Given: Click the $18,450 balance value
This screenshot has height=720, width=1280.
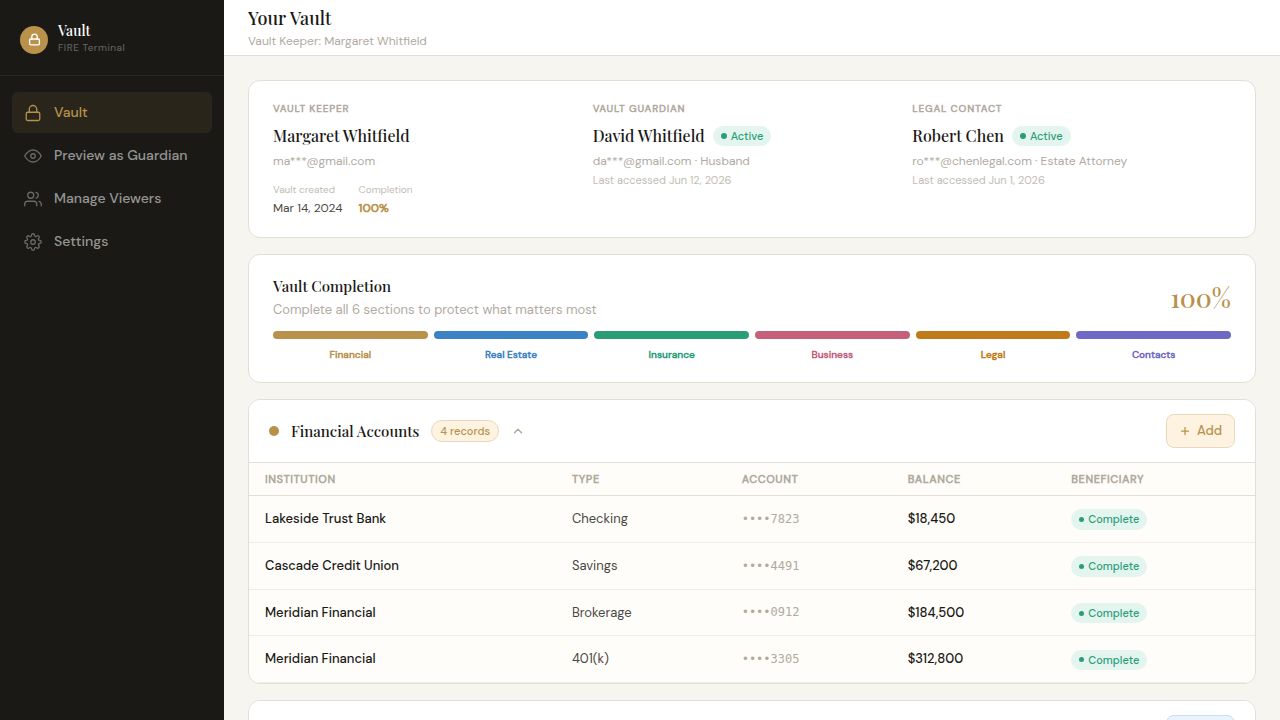Looking at the screenshot, I should point(931,518).
